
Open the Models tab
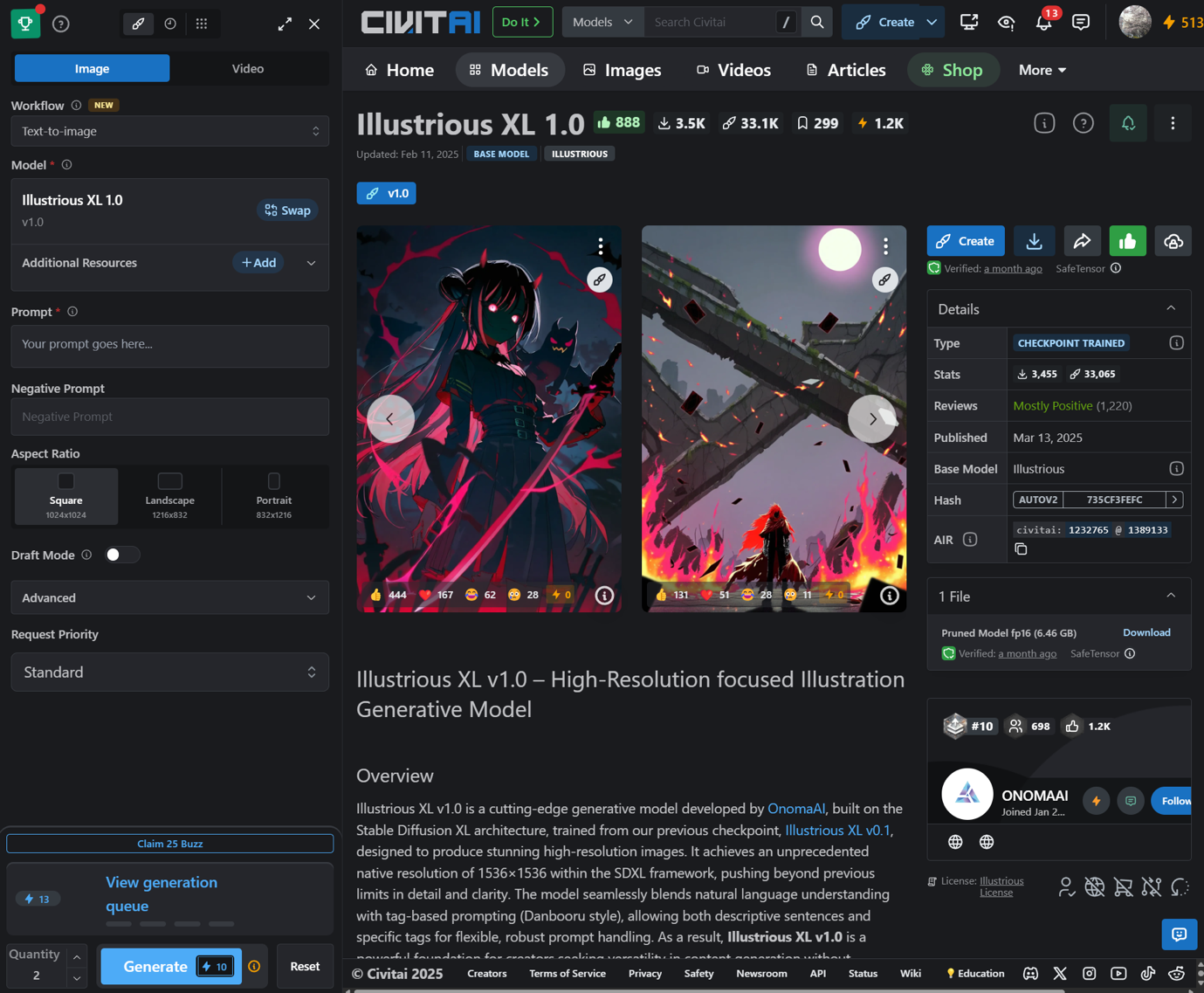(509, 70)
